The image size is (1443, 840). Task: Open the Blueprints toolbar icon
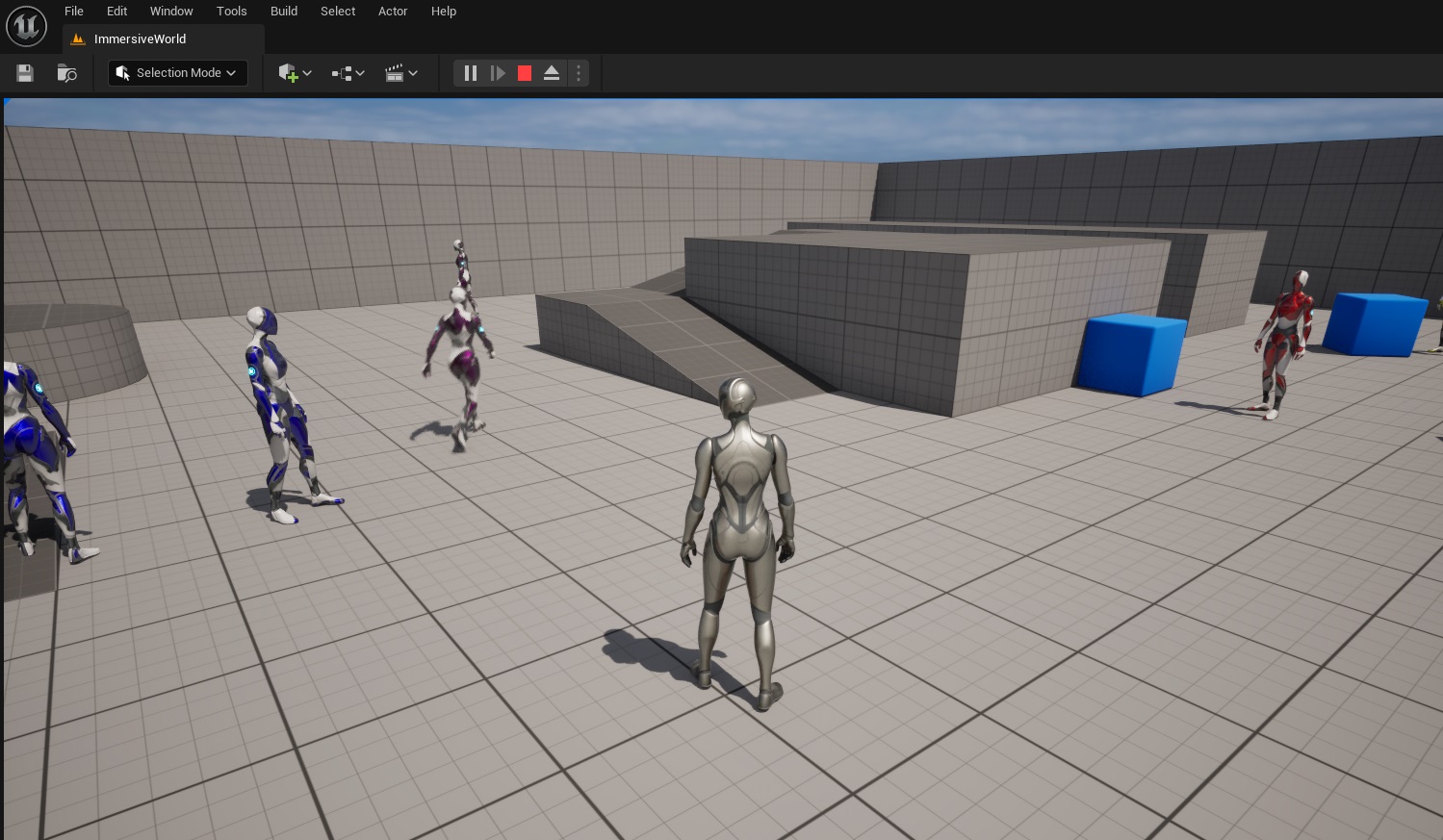tap(341, 73)
